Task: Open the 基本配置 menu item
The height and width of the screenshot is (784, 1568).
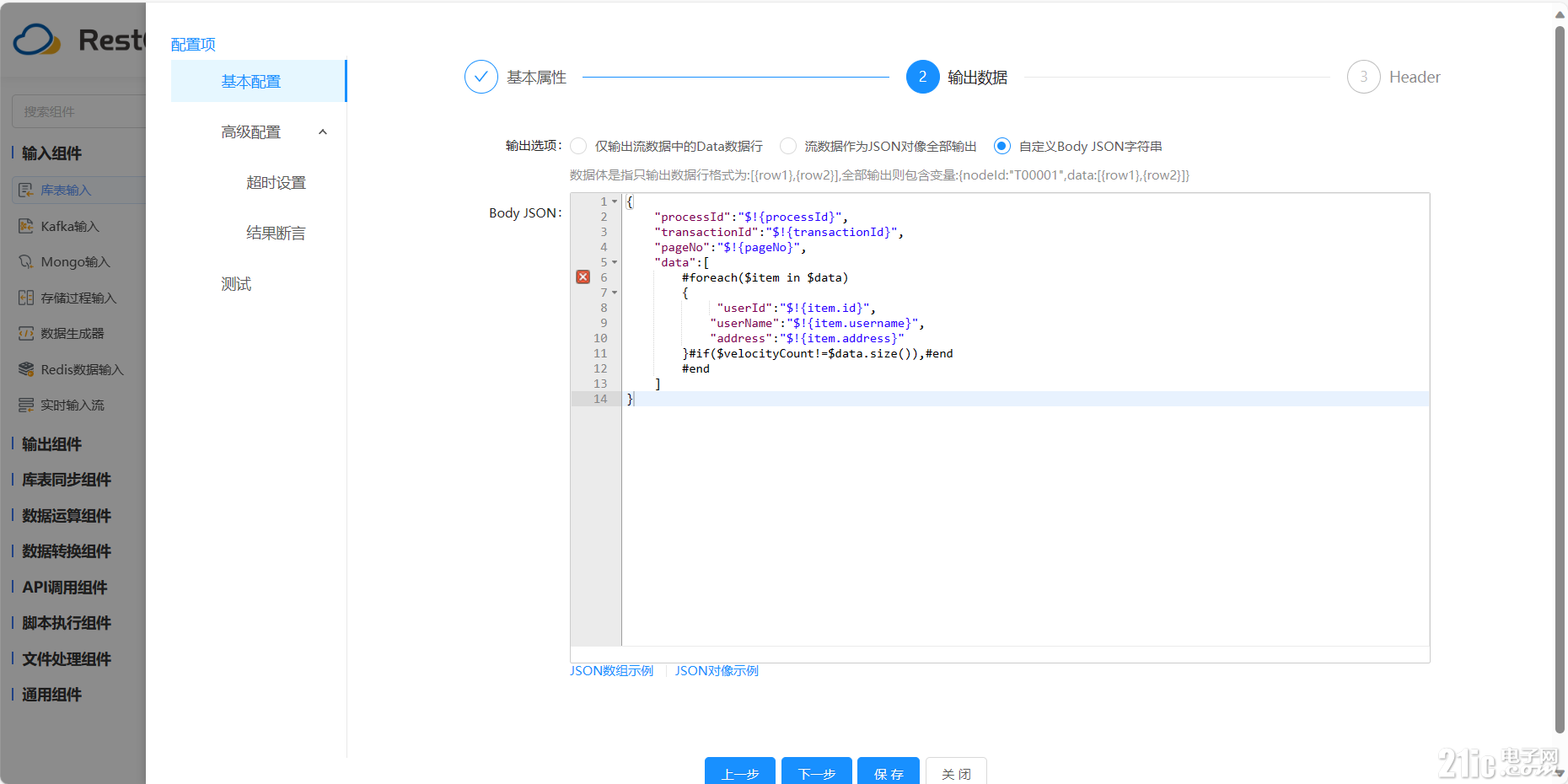Action: (258, 81)
